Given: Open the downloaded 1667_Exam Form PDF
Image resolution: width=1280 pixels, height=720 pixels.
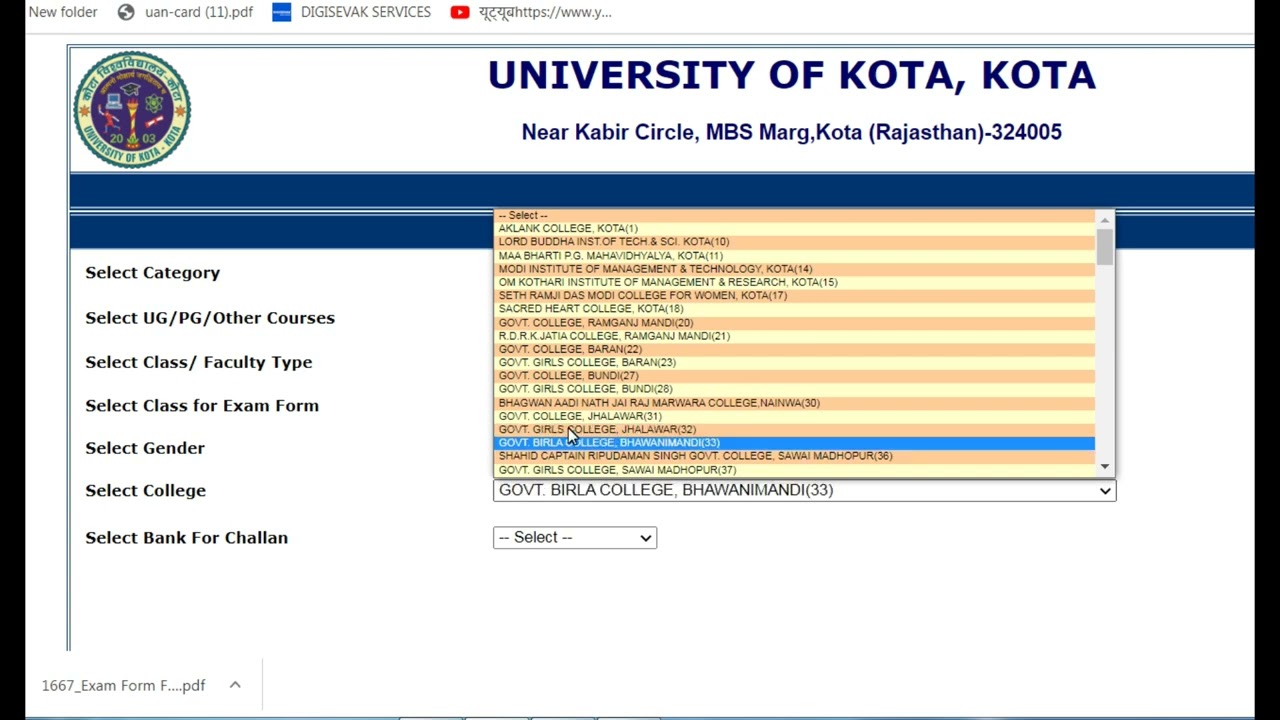Looking at the screenshot, I should pyautogui.click(x=123, y=685).
